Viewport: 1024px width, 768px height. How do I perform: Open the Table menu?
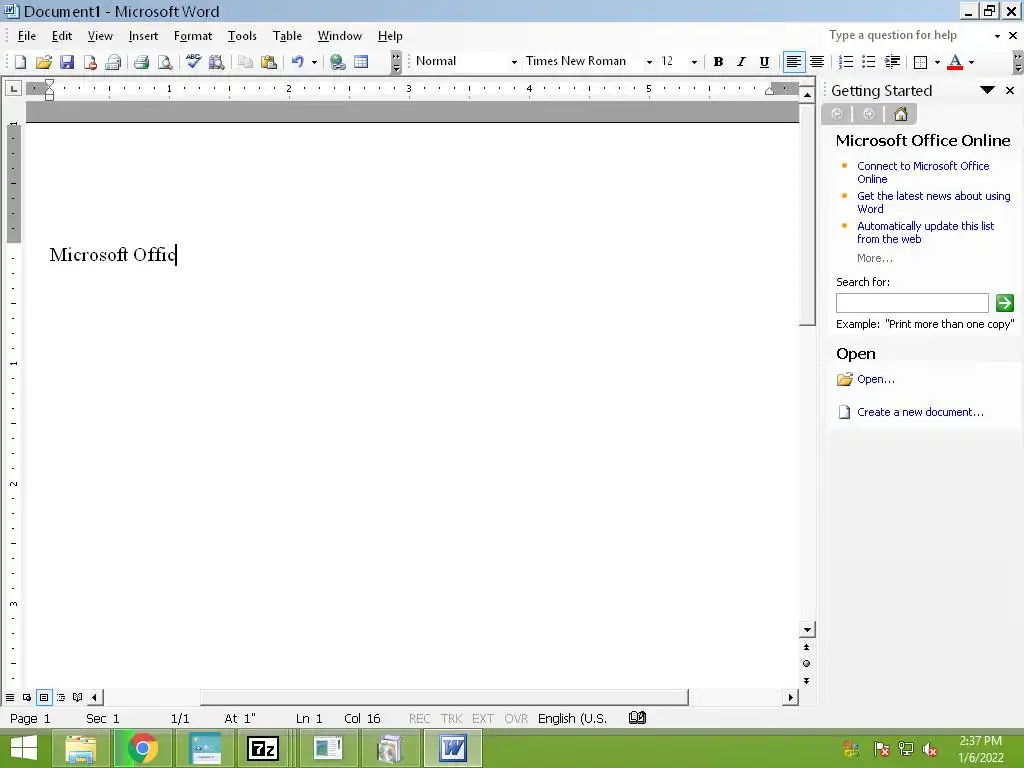(x=287, y=36)
